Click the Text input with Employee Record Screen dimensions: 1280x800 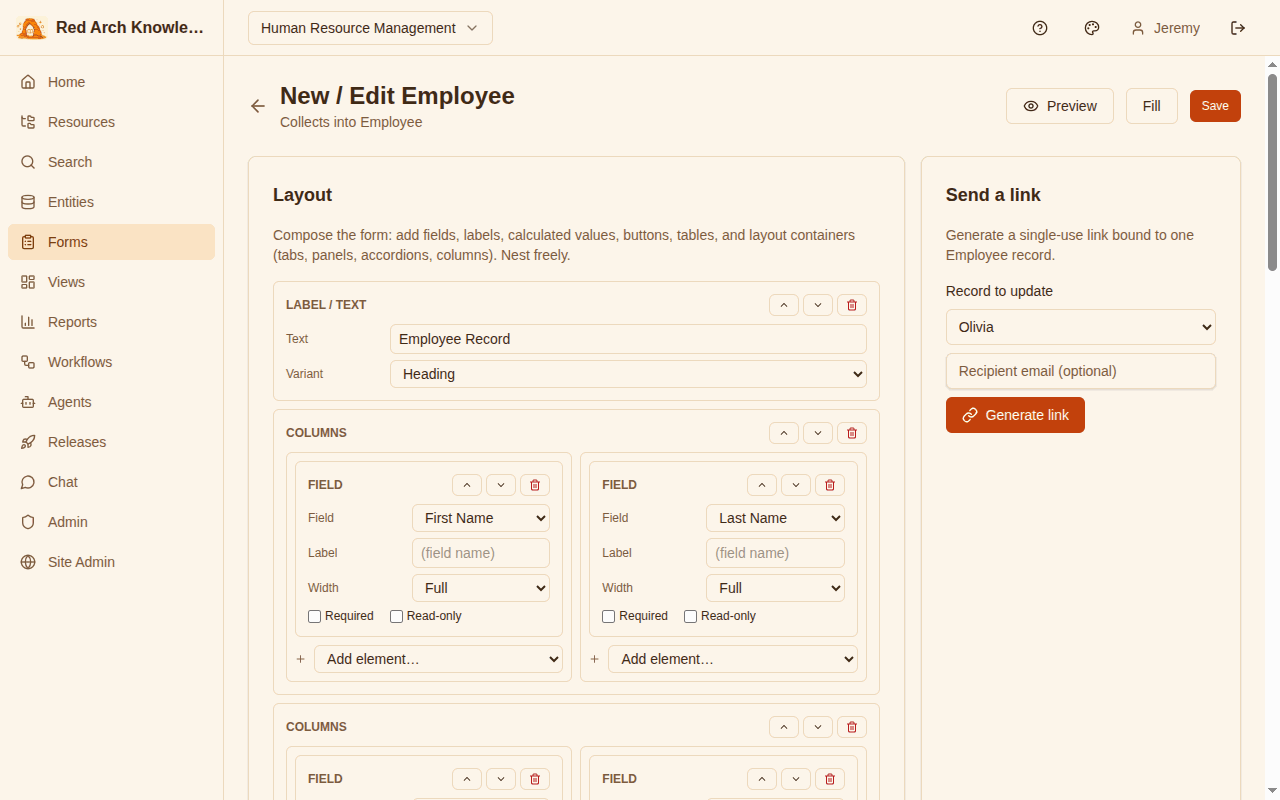click(628, 339)
